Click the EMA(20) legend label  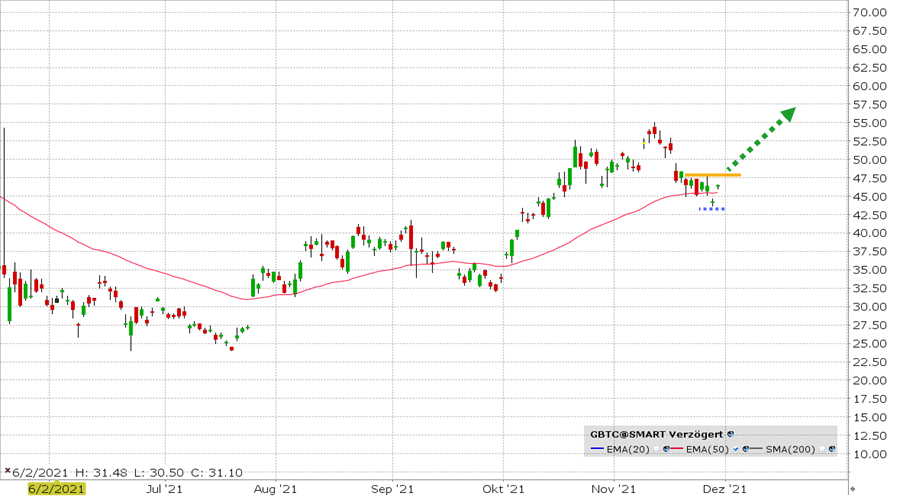(628, 449)
